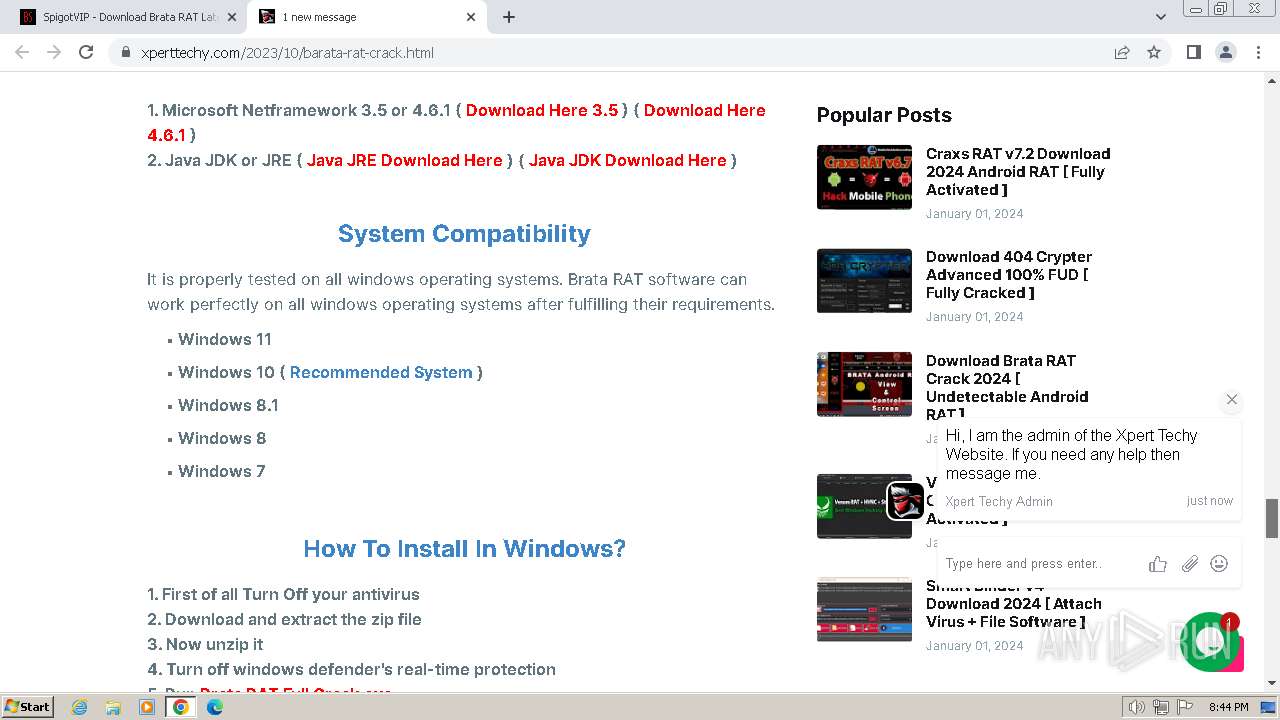
Task: Open File Explorer from taskbar
Action: click(x=113, y=707)
